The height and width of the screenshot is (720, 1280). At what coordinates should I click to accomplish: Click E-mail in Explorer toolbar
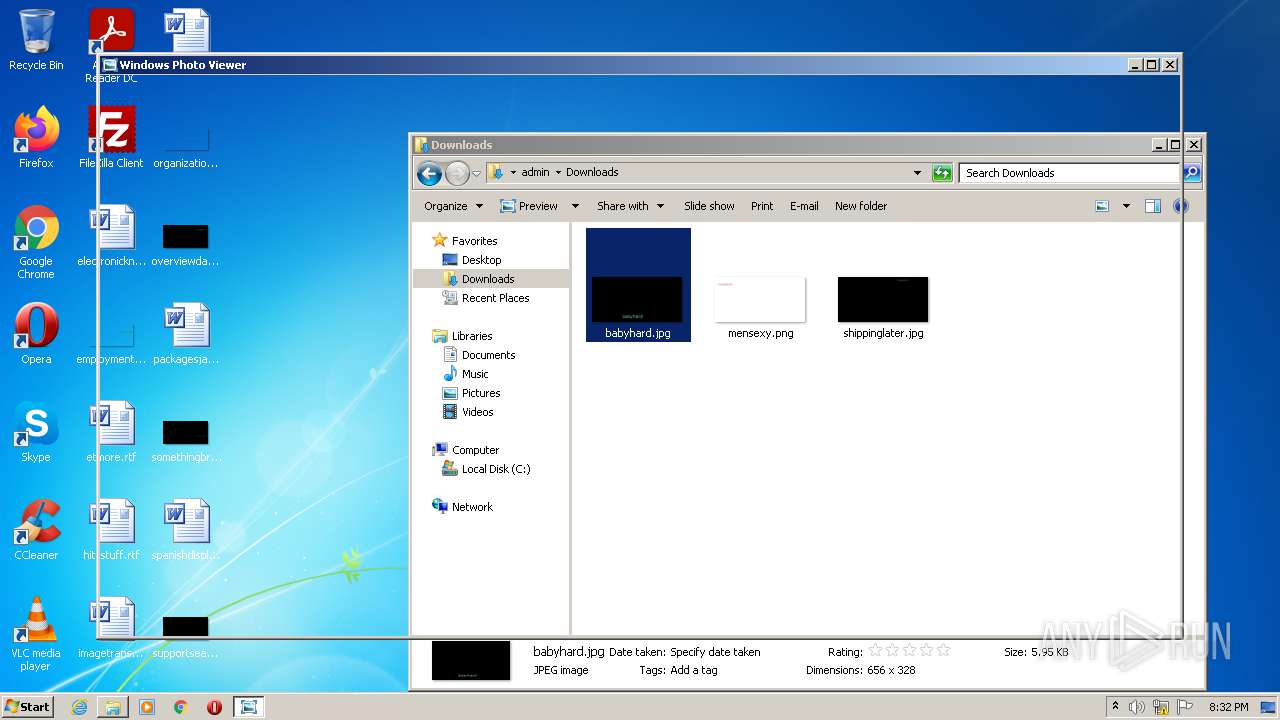(x=804, y=206)
